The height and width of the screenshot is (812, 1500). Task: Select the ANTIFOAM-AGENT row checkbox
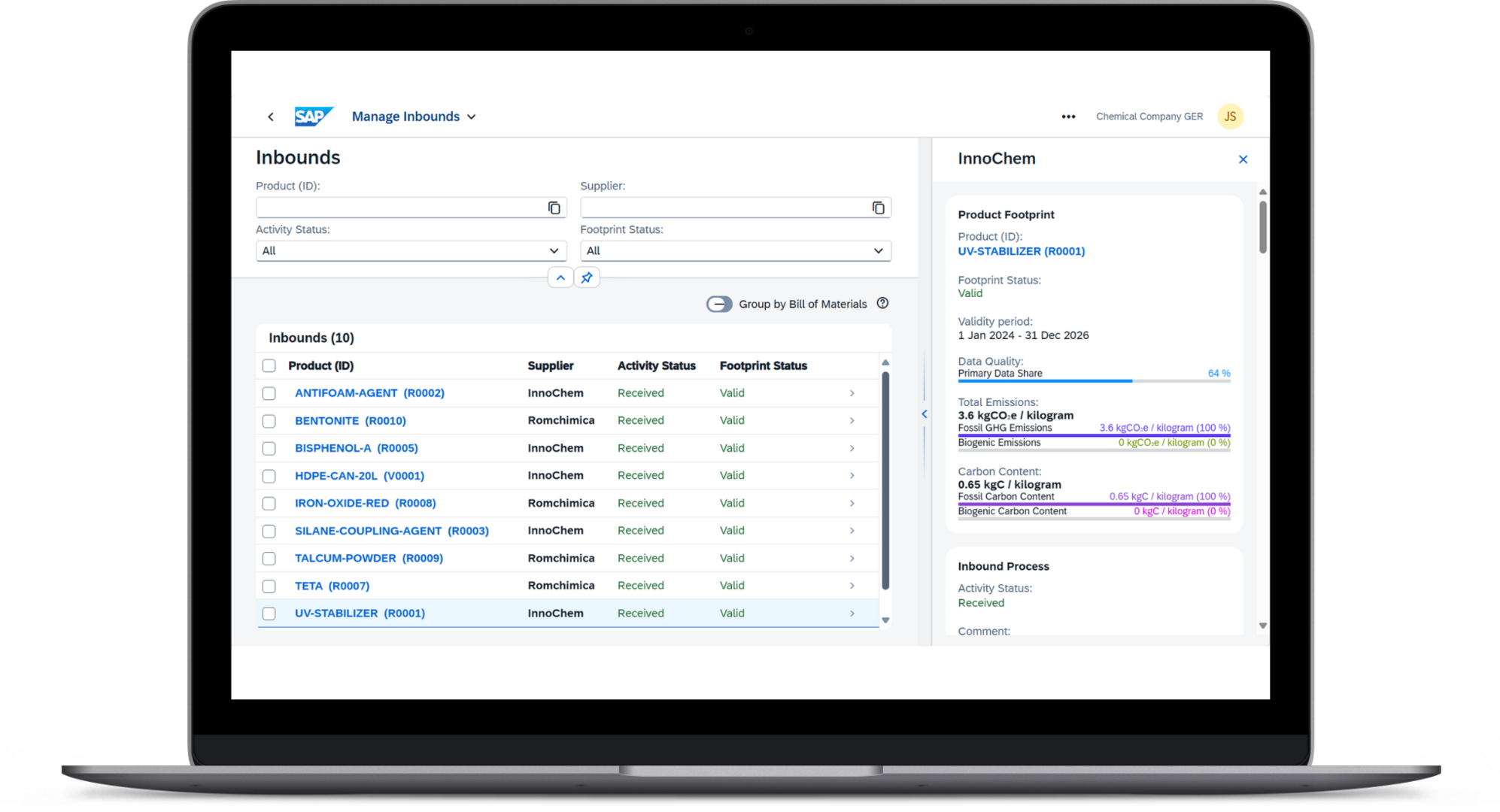[x=269, y=393]
